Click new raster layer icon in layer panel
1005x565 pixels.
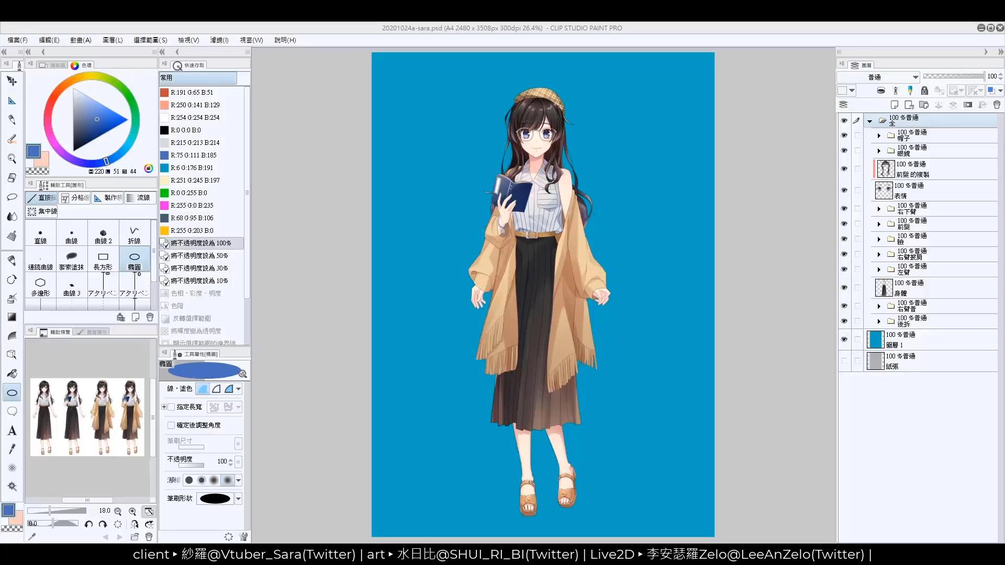tap(894, 104)
